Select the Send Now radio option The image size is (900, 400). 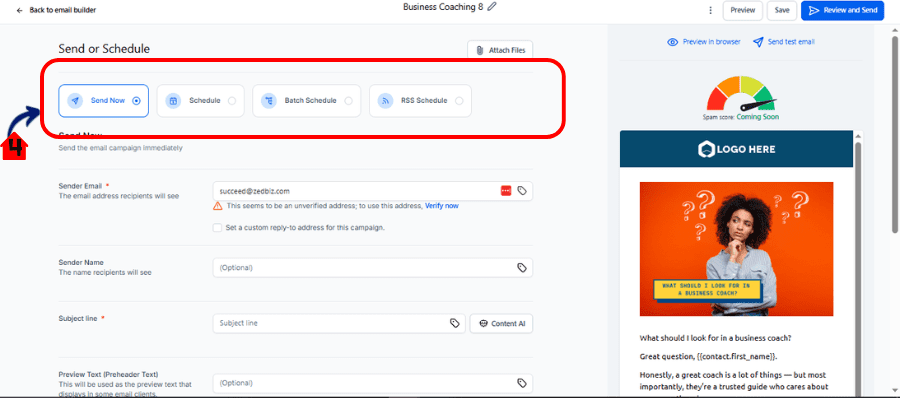[x=136, y=100]
